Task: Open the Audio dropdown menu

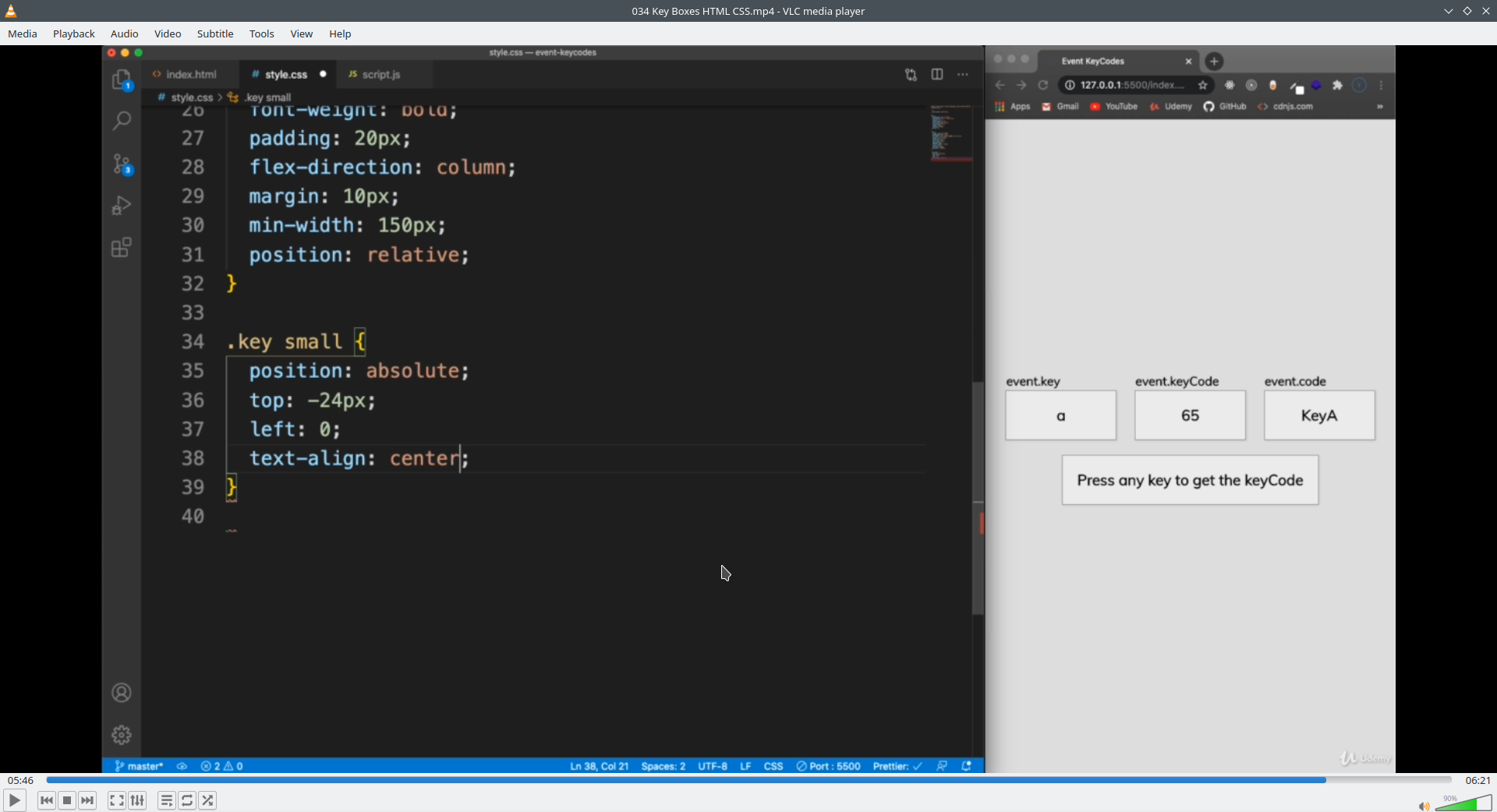Action: click(124, 34)
